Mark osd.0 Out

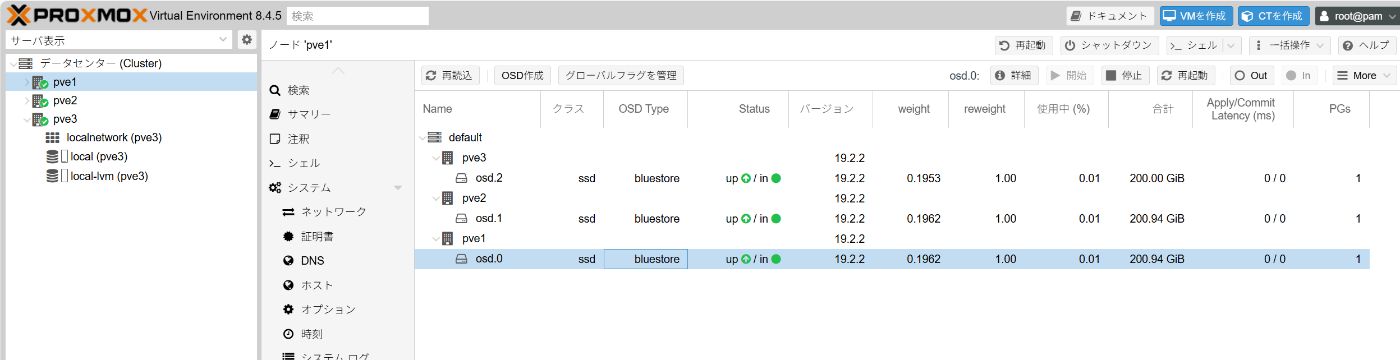(1252, 75)
